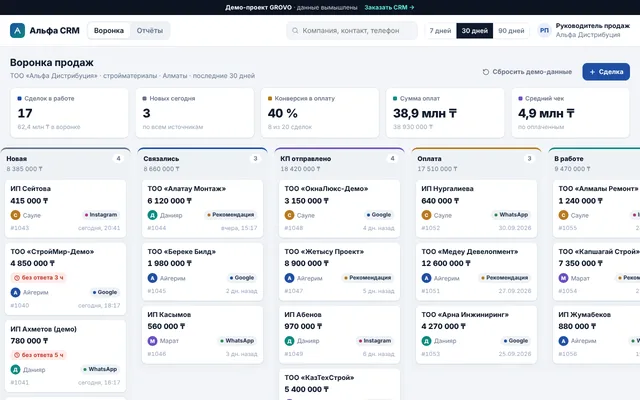Click «без ответа 5 ч» warning badge
Image resolution: width=640 pixels, height=400 pixels.
coord(39,355)
